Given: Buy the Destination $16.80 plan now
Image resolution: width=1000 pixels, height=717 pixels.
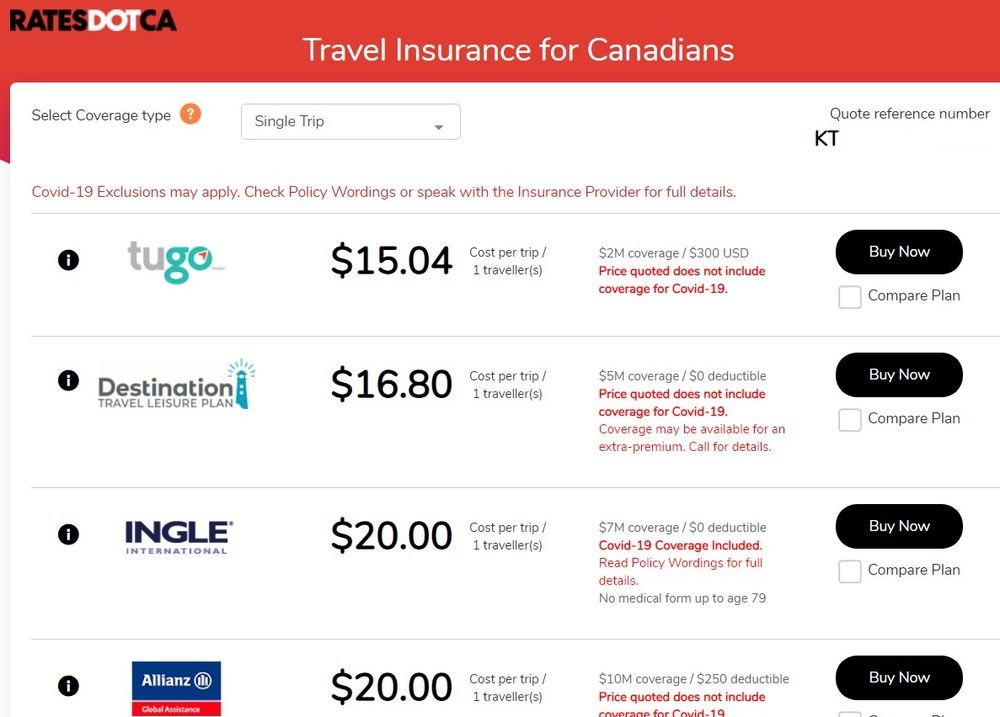Looking at the screenshot, I should (x=899, y=374).
